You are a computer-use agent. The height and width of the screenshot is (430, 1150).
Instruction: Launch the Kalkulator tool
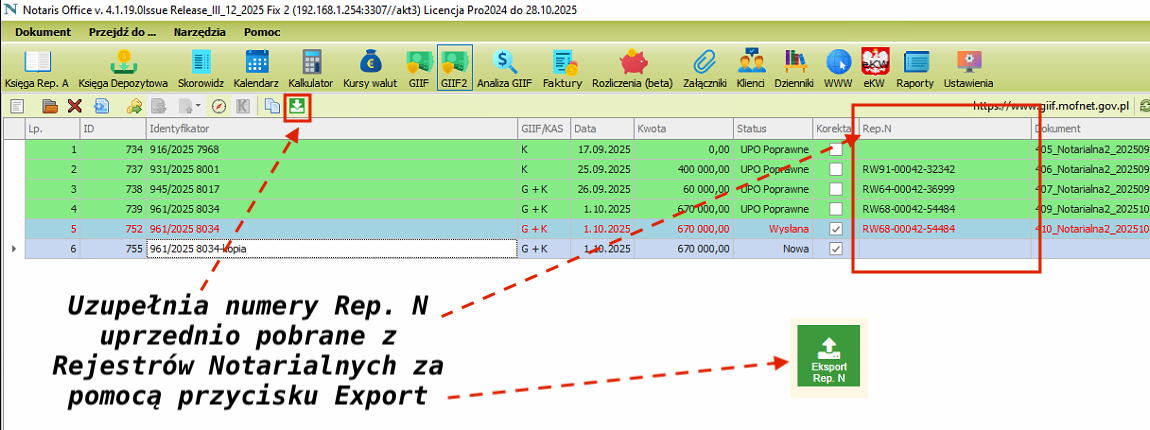click(x=310, y=67)
